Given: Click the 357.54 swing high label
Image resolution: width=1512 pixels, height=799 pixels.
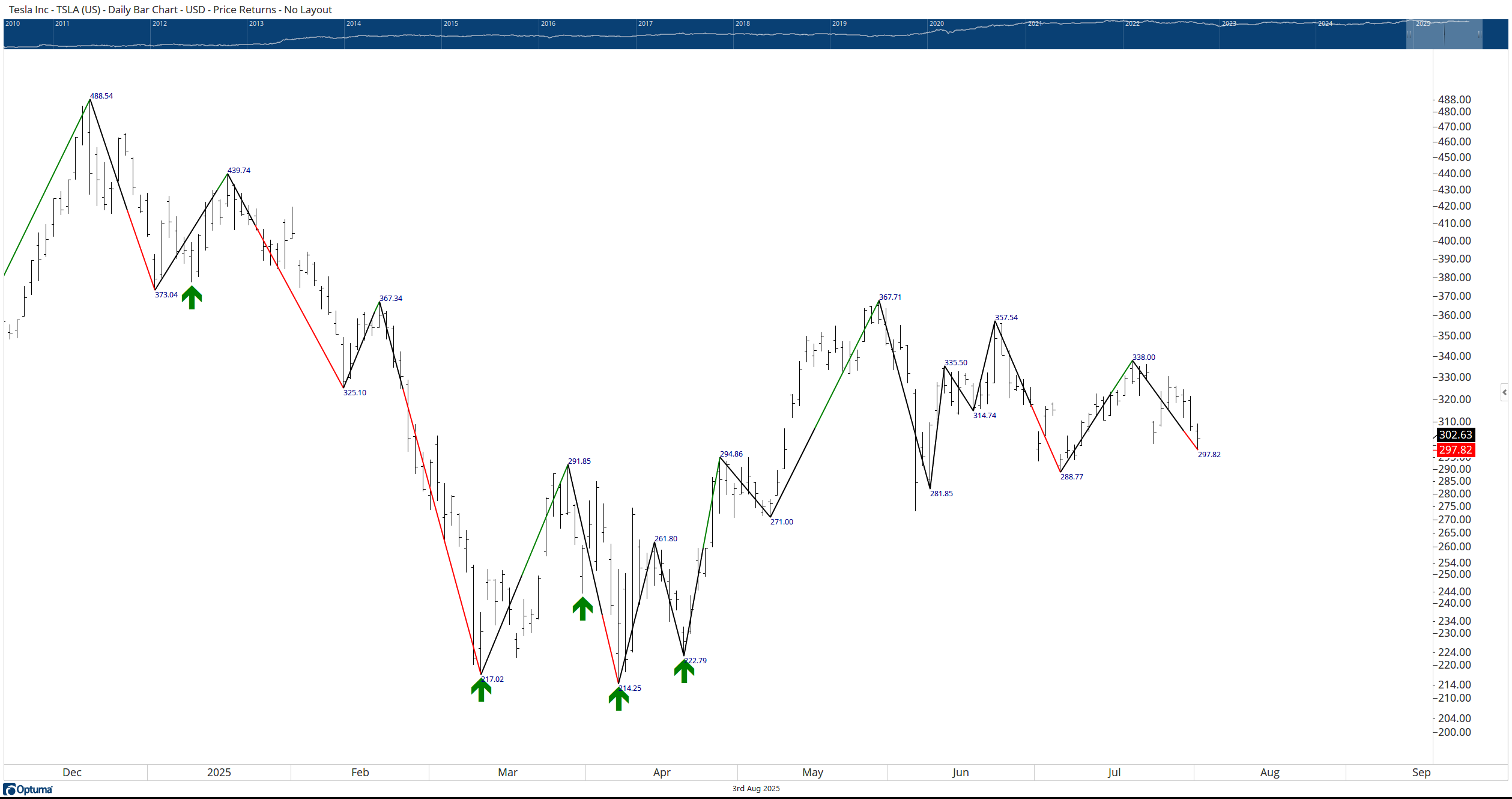Looking at the screenshot, I should 1006,317.
